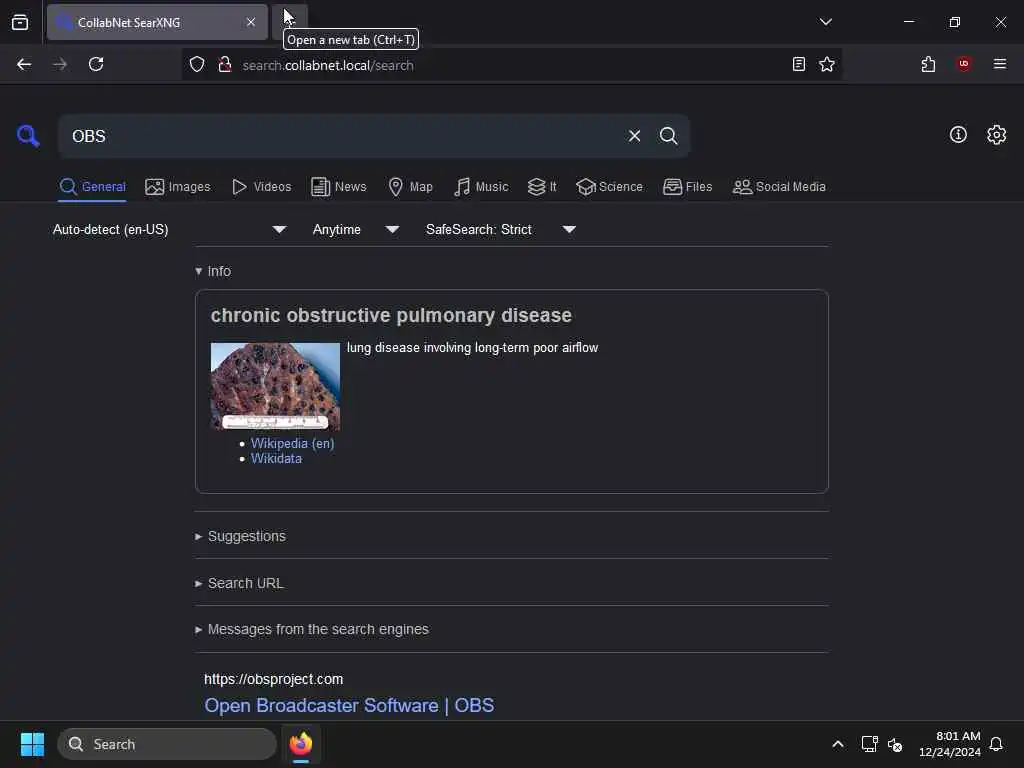The image size is (1024, 768).
Task: Open the Extensions puzzle icon
Action: coord(928,64)
